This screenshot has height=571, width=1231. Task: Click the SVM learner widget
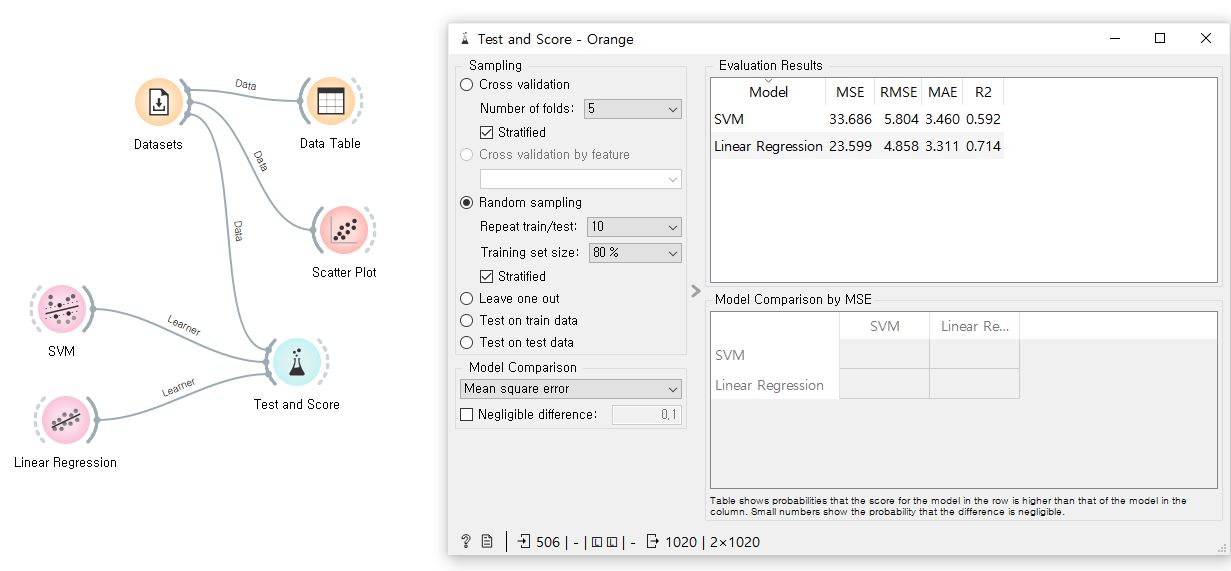(x=61, y=310)
